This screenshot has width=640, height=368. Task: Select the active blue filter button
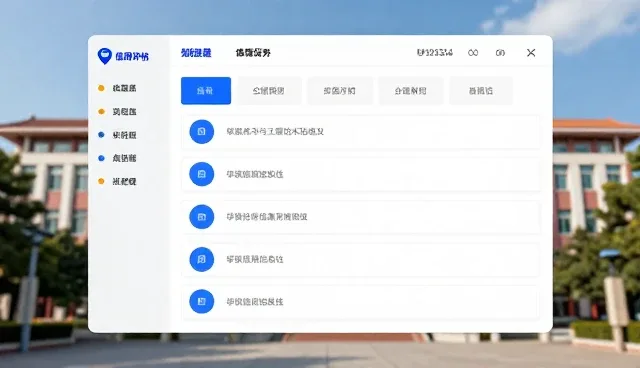(x=206, y=91)
